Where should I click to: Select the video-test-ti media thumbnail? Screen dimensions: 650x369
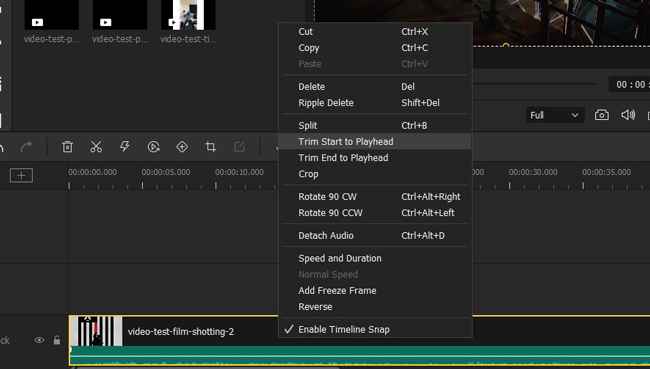[188, 15]
